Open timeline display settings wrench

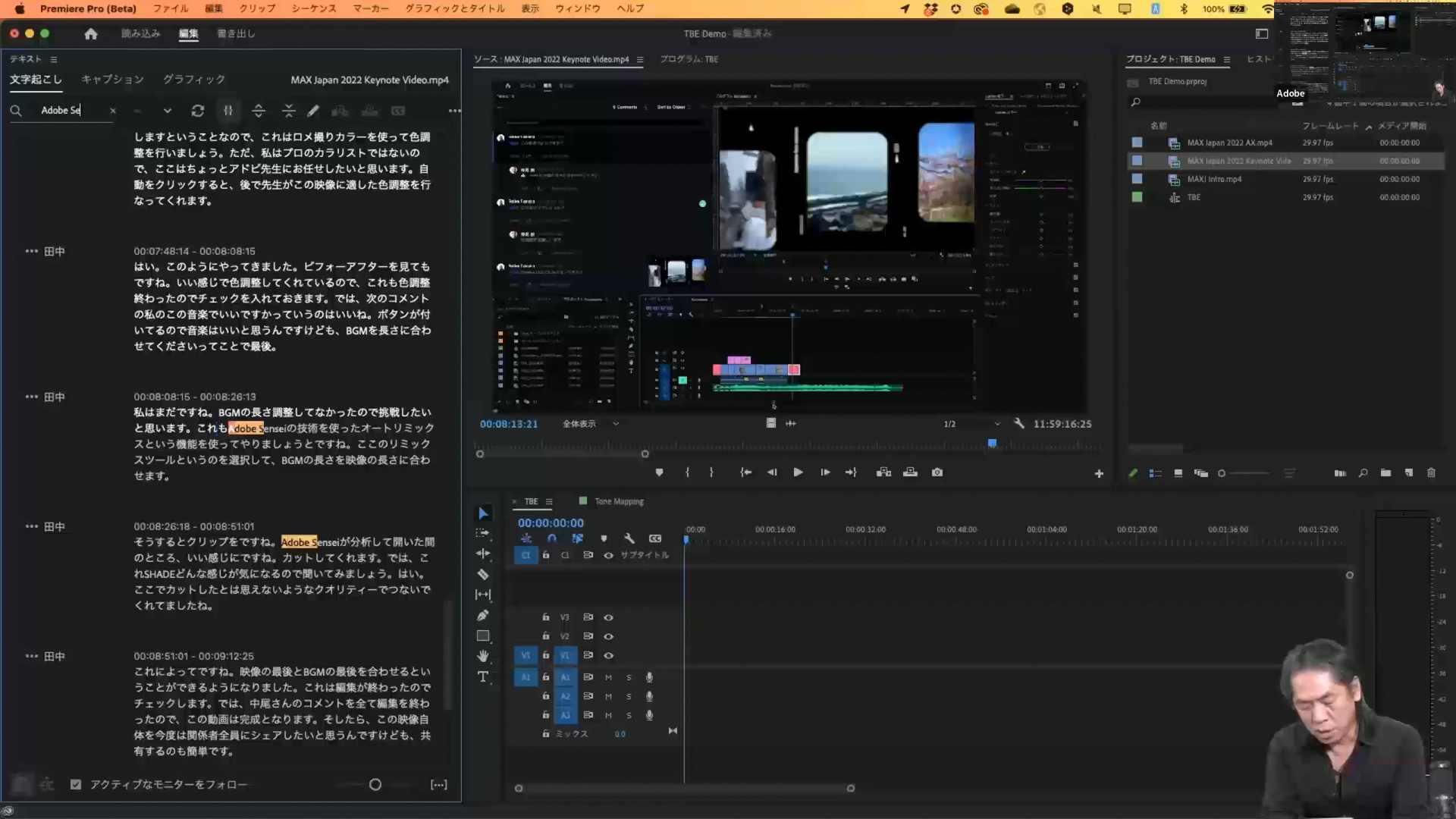pyautogui.click(x=629, y=538)
